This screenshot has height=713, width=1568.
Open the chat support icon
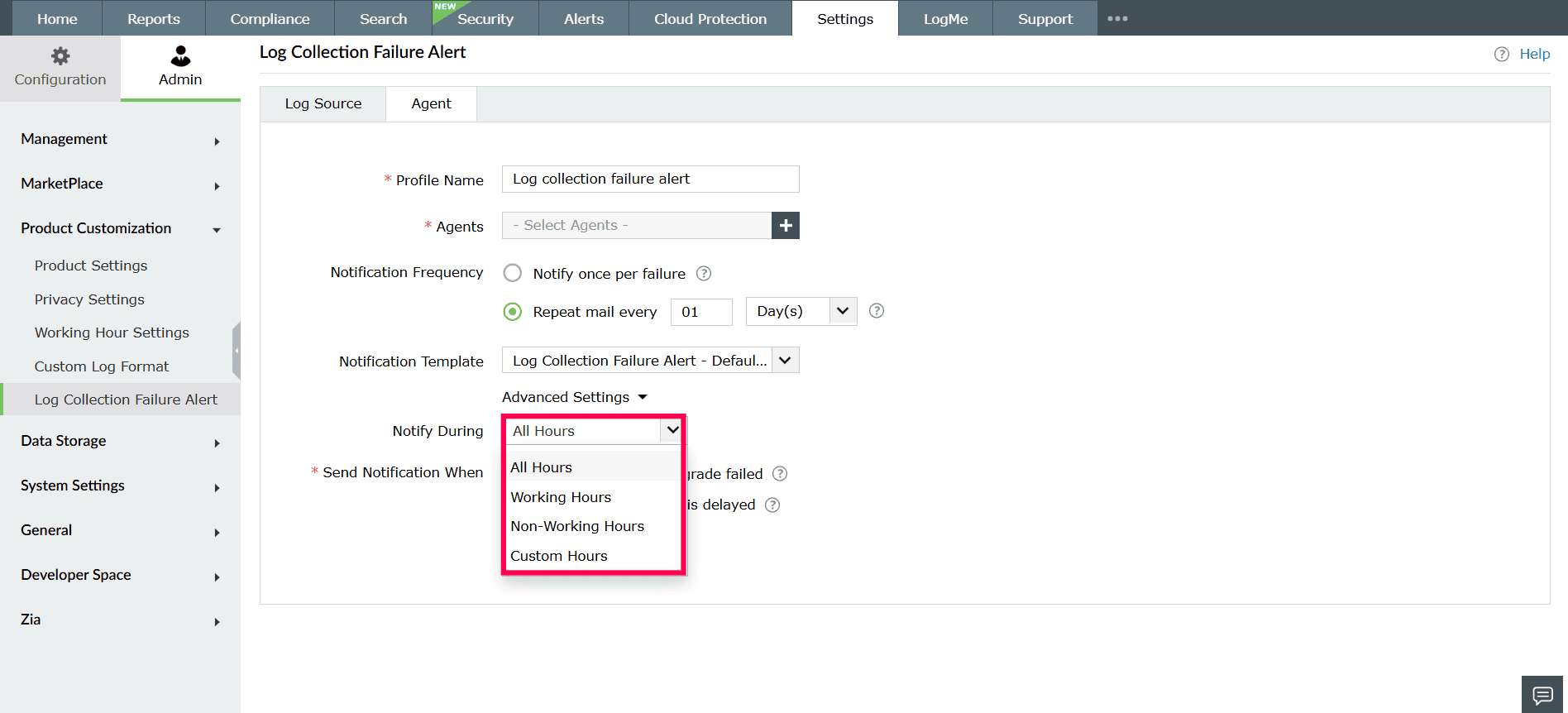(x=1543, y=695)
